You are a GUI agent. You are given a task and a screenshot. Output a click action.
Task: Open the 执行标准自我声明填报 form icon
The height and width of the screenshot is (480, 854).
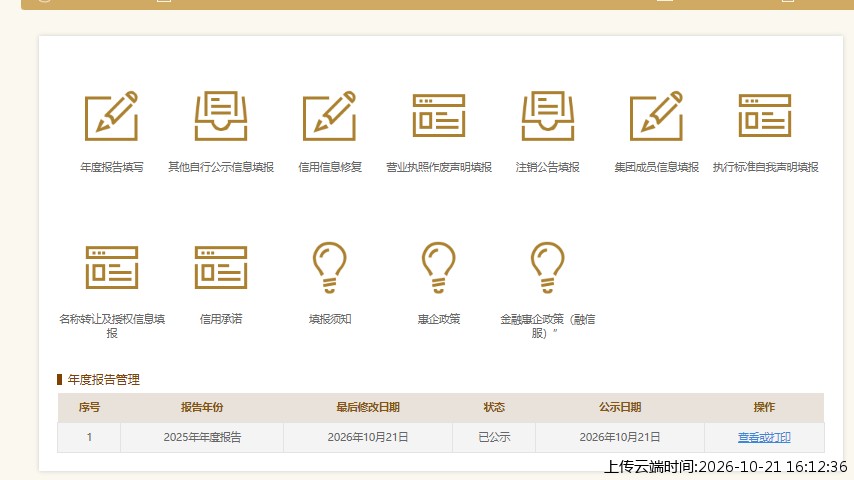pos(765,116)
